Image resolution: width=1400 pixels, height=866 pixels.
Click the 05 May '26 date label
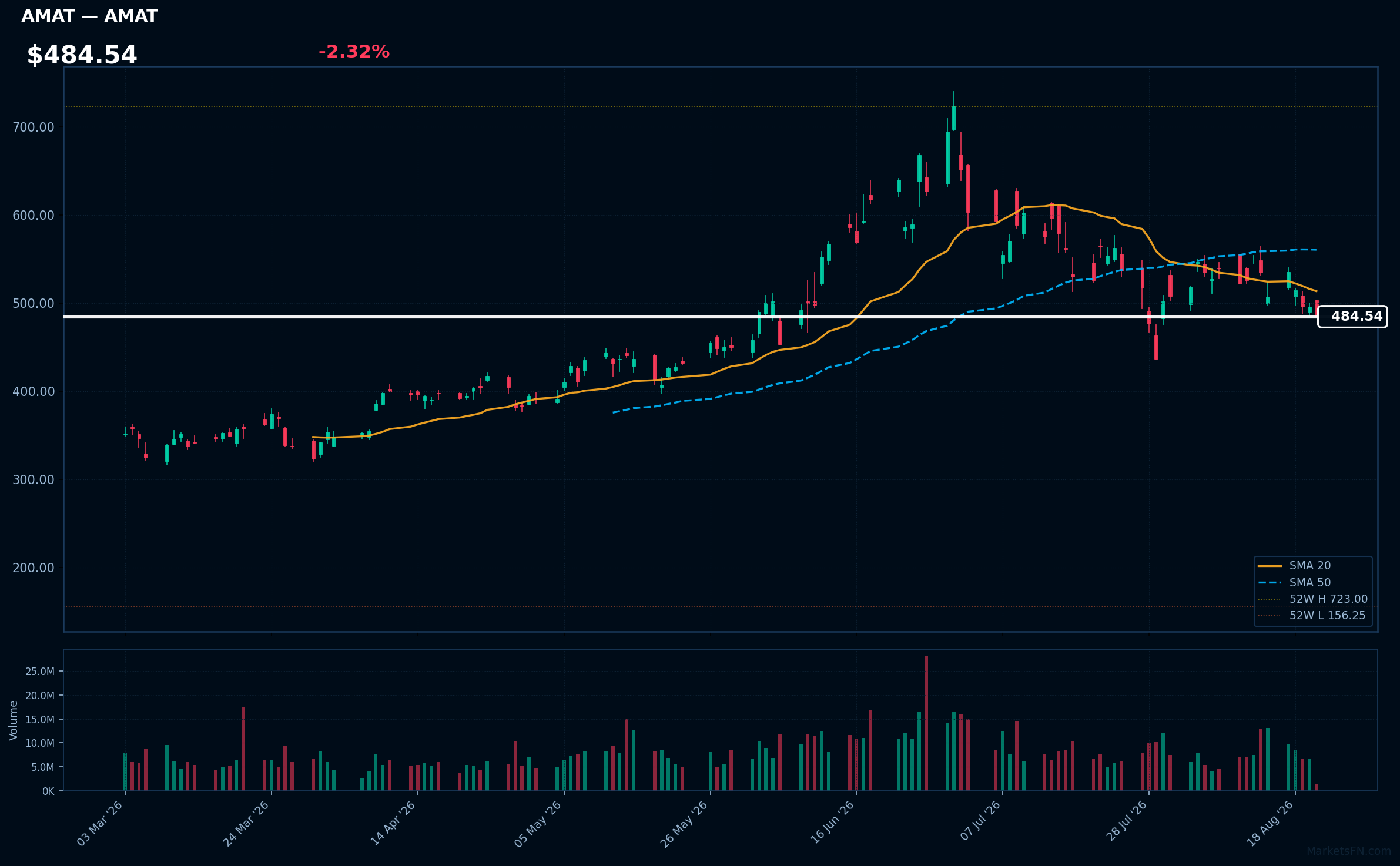(538, 824)
